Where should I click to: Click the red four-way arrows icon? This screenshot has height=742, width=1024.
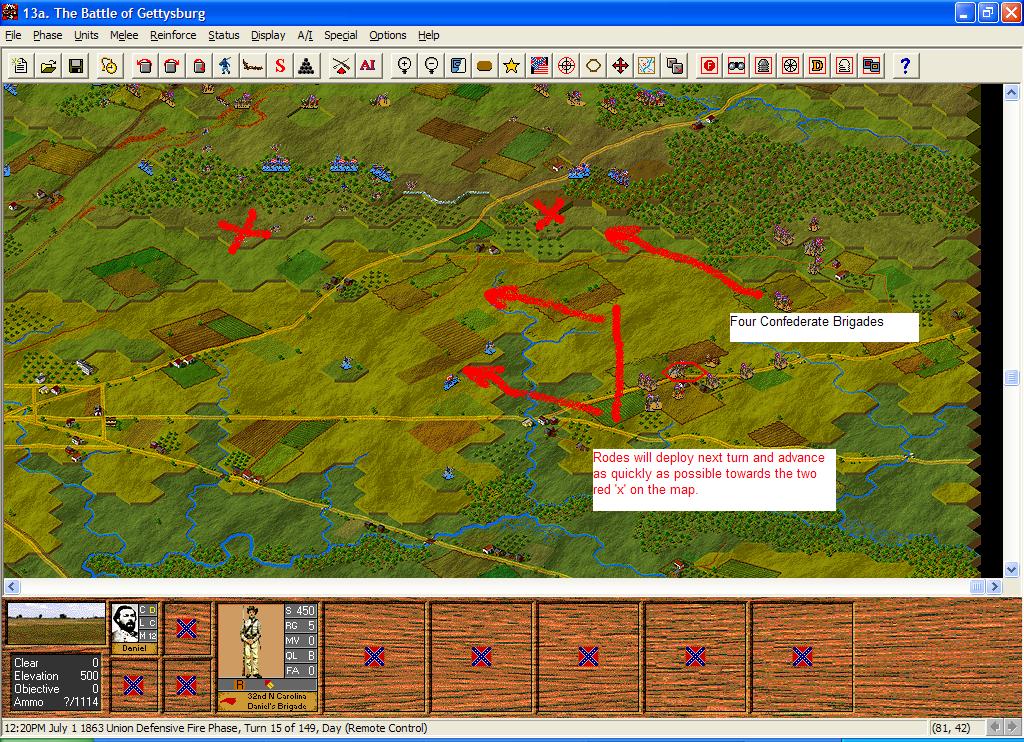620,66
